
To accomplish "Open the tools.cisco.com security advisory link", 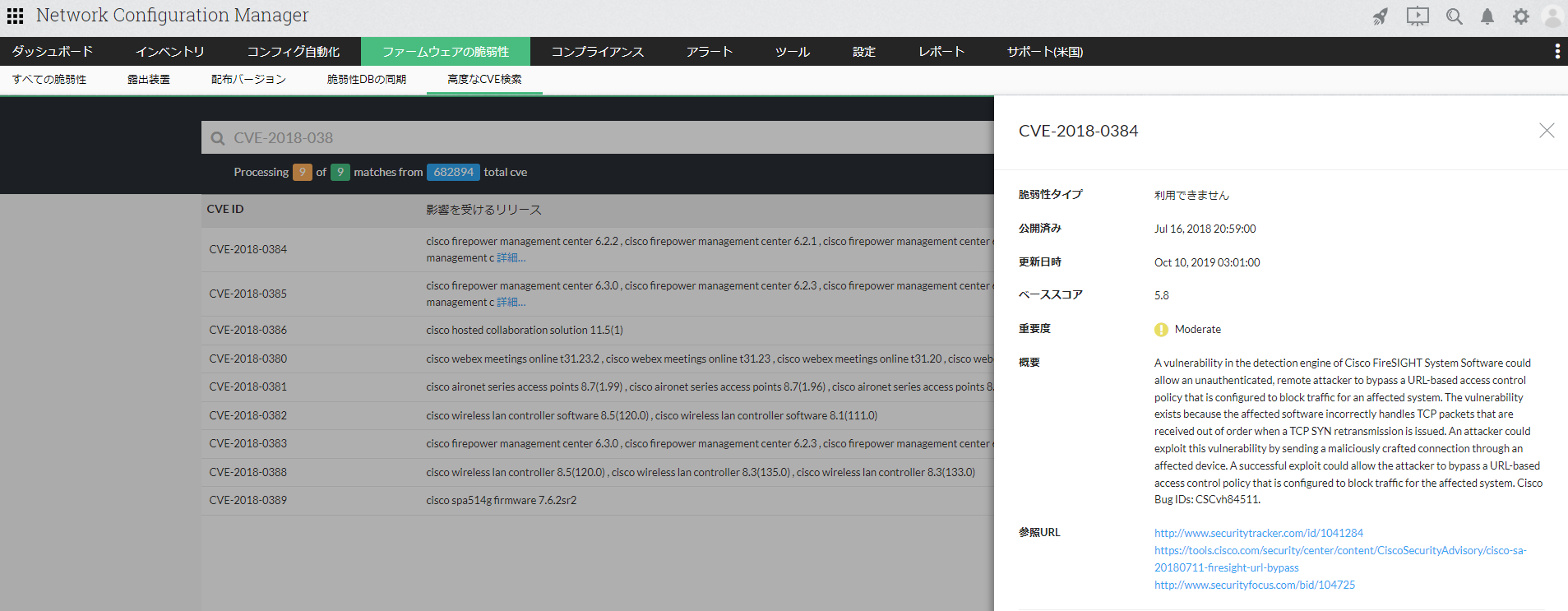I will coord(1340,559).
